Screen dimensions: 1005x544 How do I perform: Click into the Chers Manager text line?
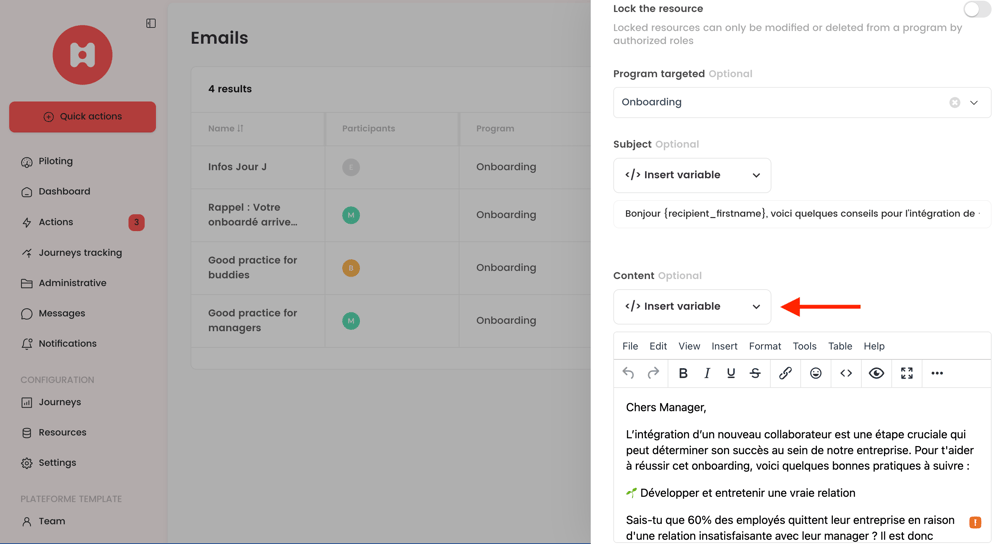pos(666,408)
